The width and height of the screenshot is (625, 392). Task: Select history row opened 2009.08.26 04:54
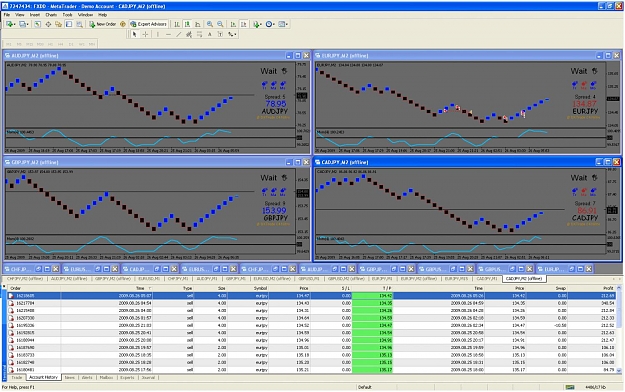(312, 303)
